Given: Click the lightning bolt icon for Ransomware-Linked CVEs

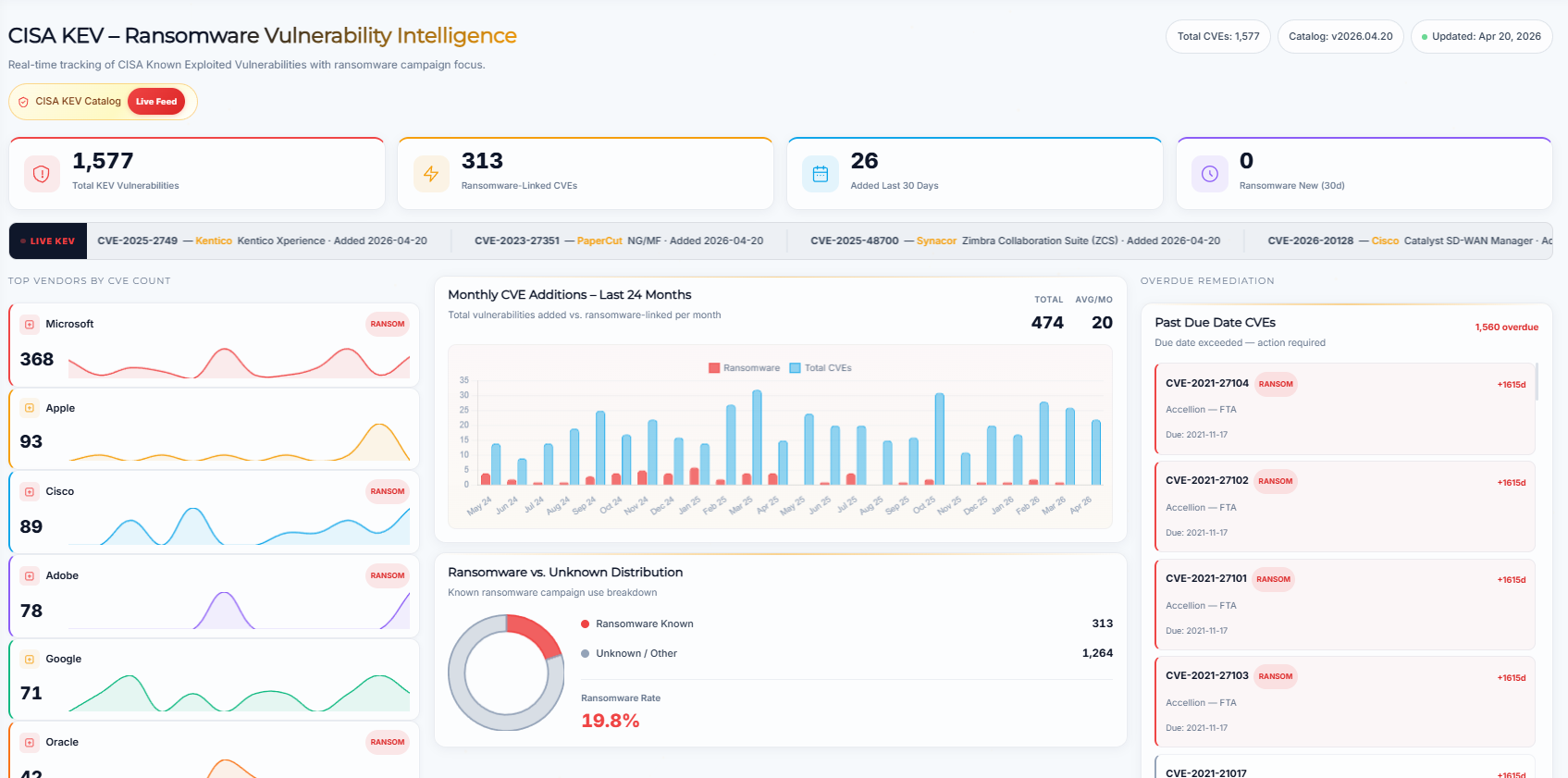Looking at the screenshot, I should pyautogui.click(x=431, y=174).
